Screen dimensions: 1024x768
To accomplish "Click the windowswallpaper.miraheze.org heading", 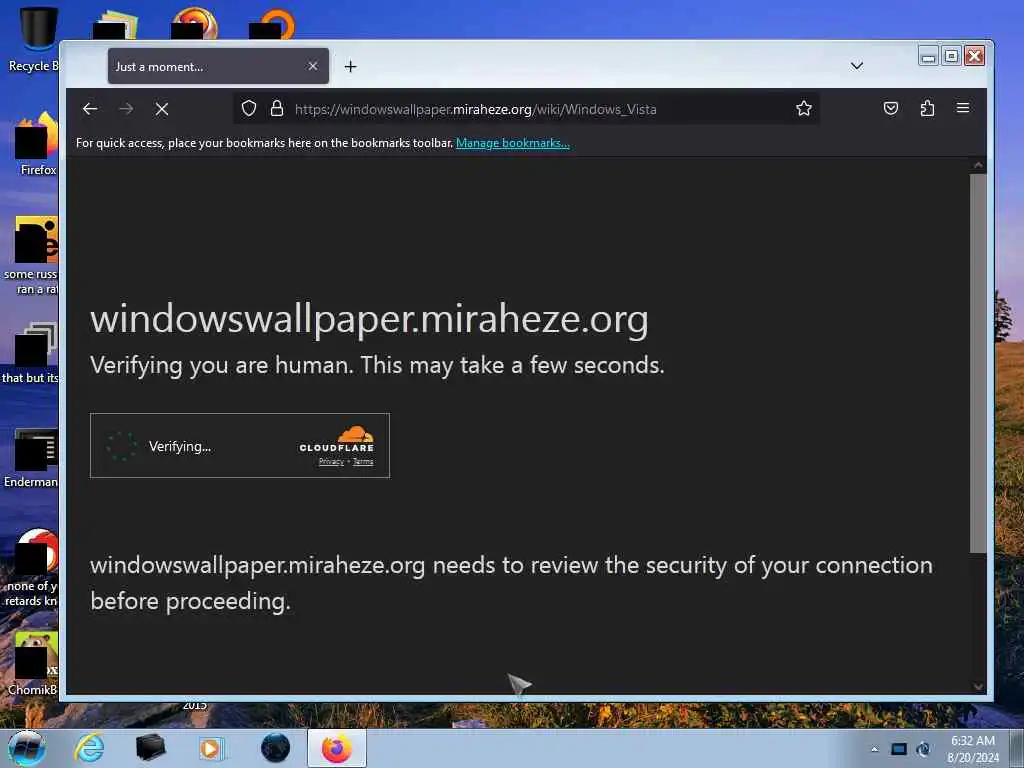I will pyautogui.click(x=369, y=319).
